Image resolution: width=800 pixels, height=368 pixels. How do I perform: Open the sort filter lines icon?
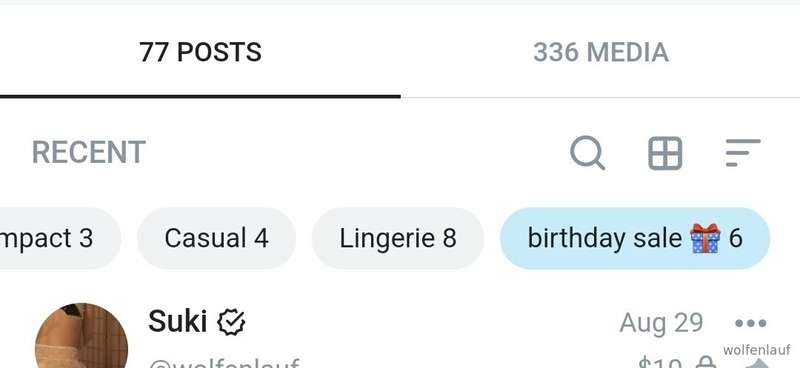pyautogui.click(x=743, y=152)
